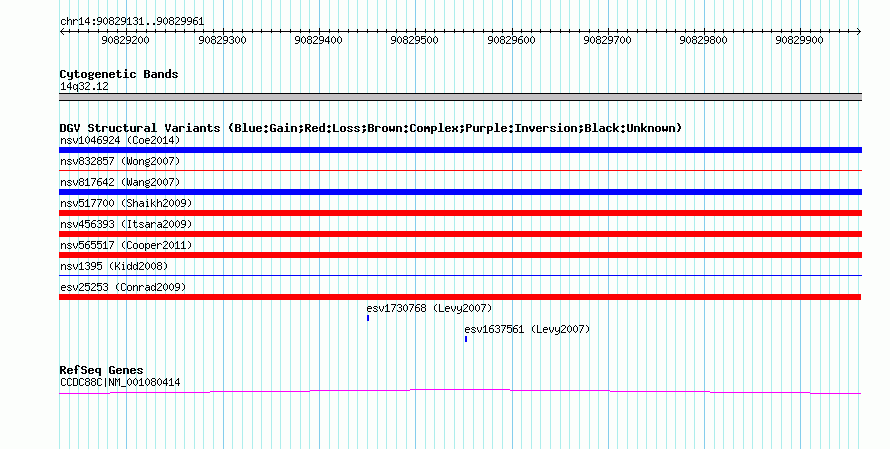Open variant nsv817642 (Wang2007) label
The height and width of the screenshot is (449, 890).
click(120, 182)
